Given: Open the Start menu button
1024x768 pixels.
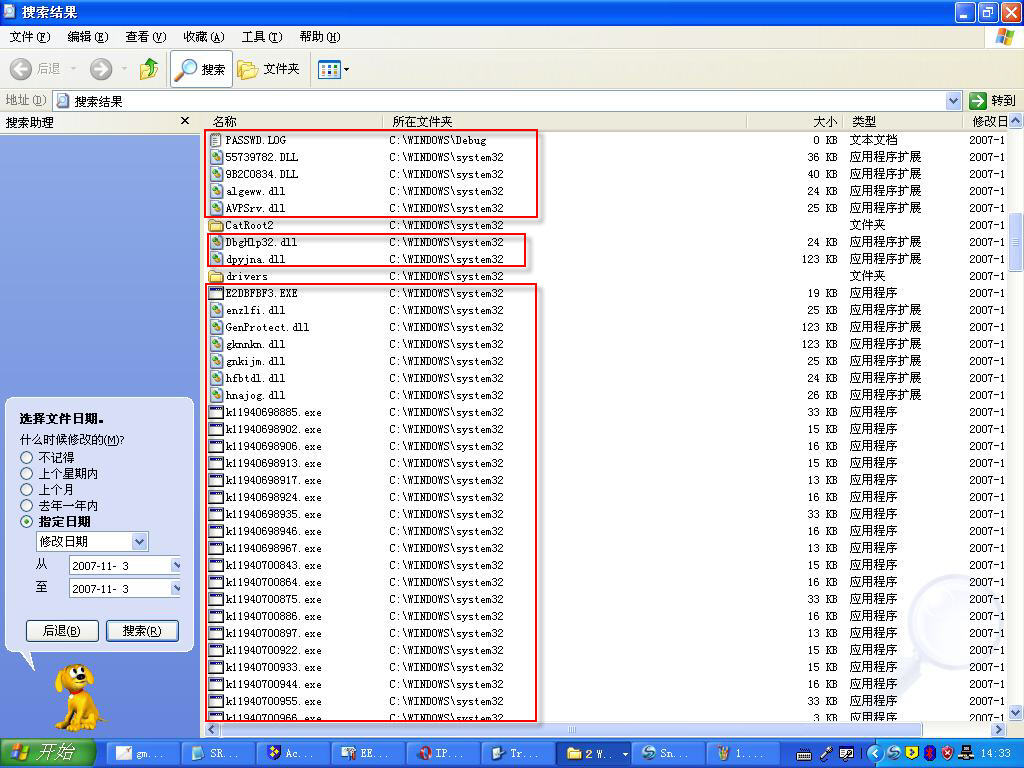Looking at the screenshot, I should (48, 753).
